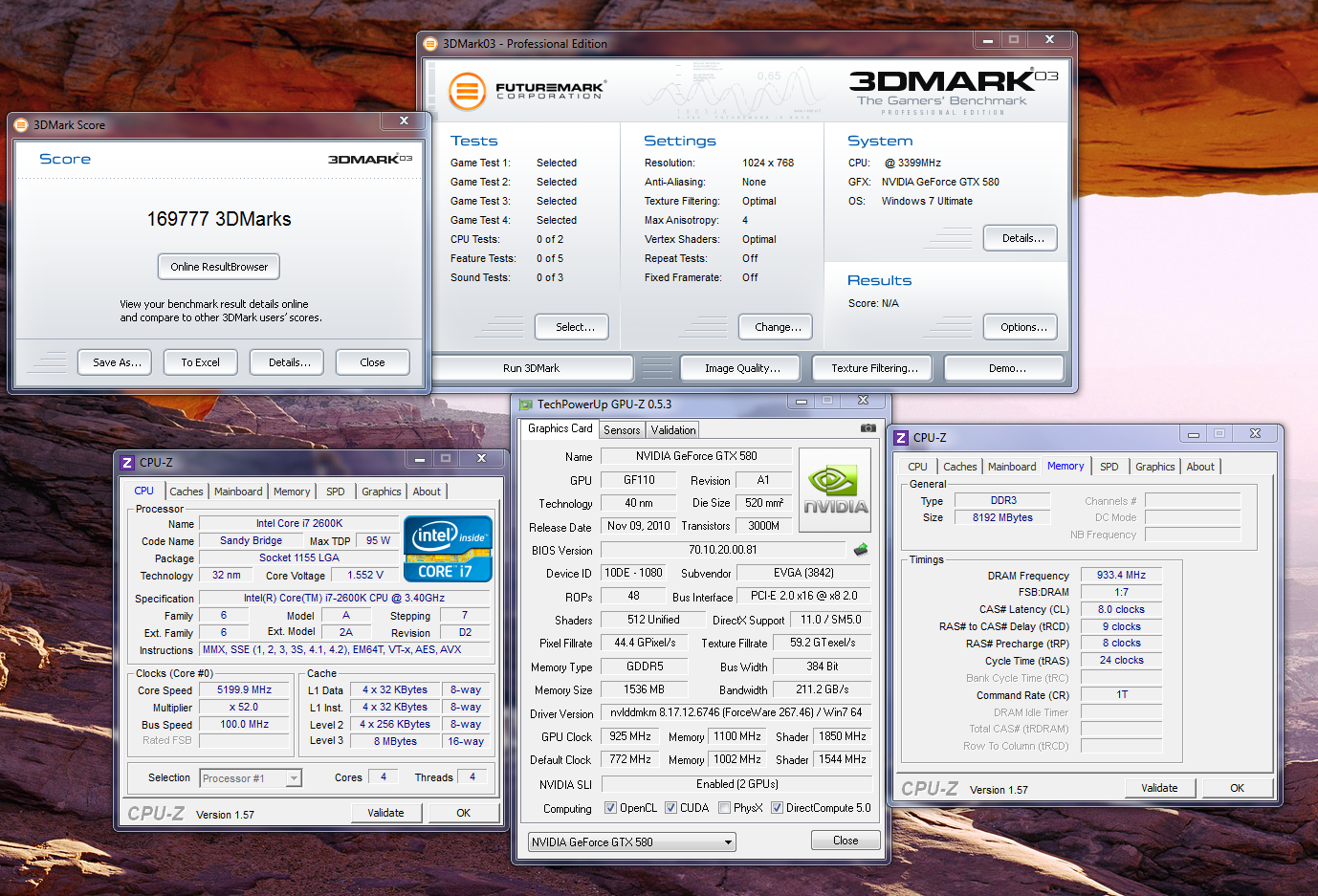Viewport: 1318px width, 896px height.
Task: Click the CPU-Z title bar icon in the left window
Action: pos(127,462)
